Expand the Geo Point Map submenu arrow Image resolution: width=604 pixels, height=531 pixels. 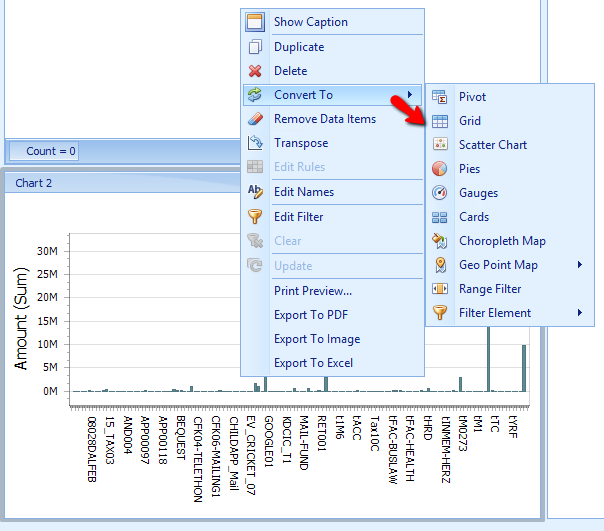point(580,264)
